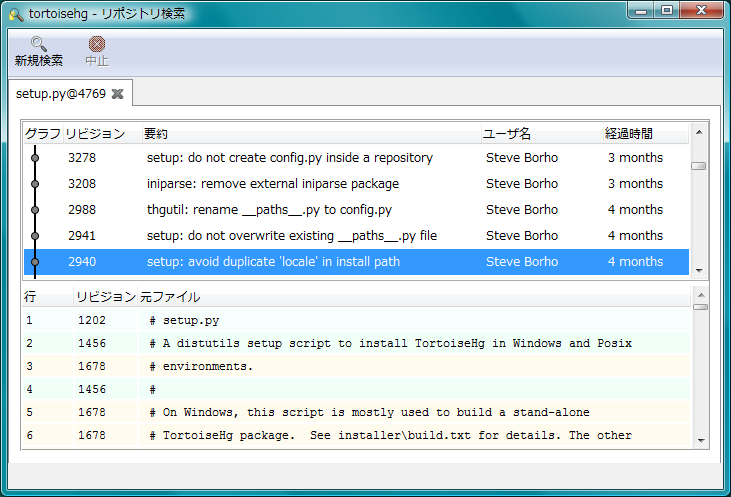The image size is (731, 497).
Task: Click annotation line 3 '# environments.'
Action: click(201, 367)
